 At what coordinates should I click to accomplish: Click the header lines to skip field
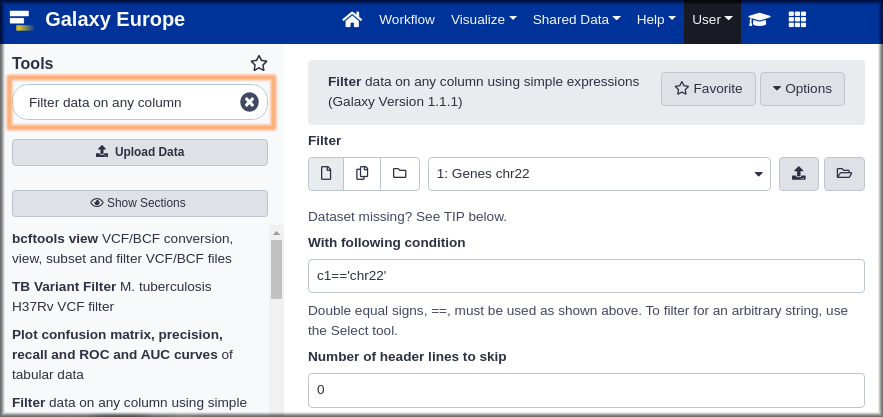click(586, 390)
